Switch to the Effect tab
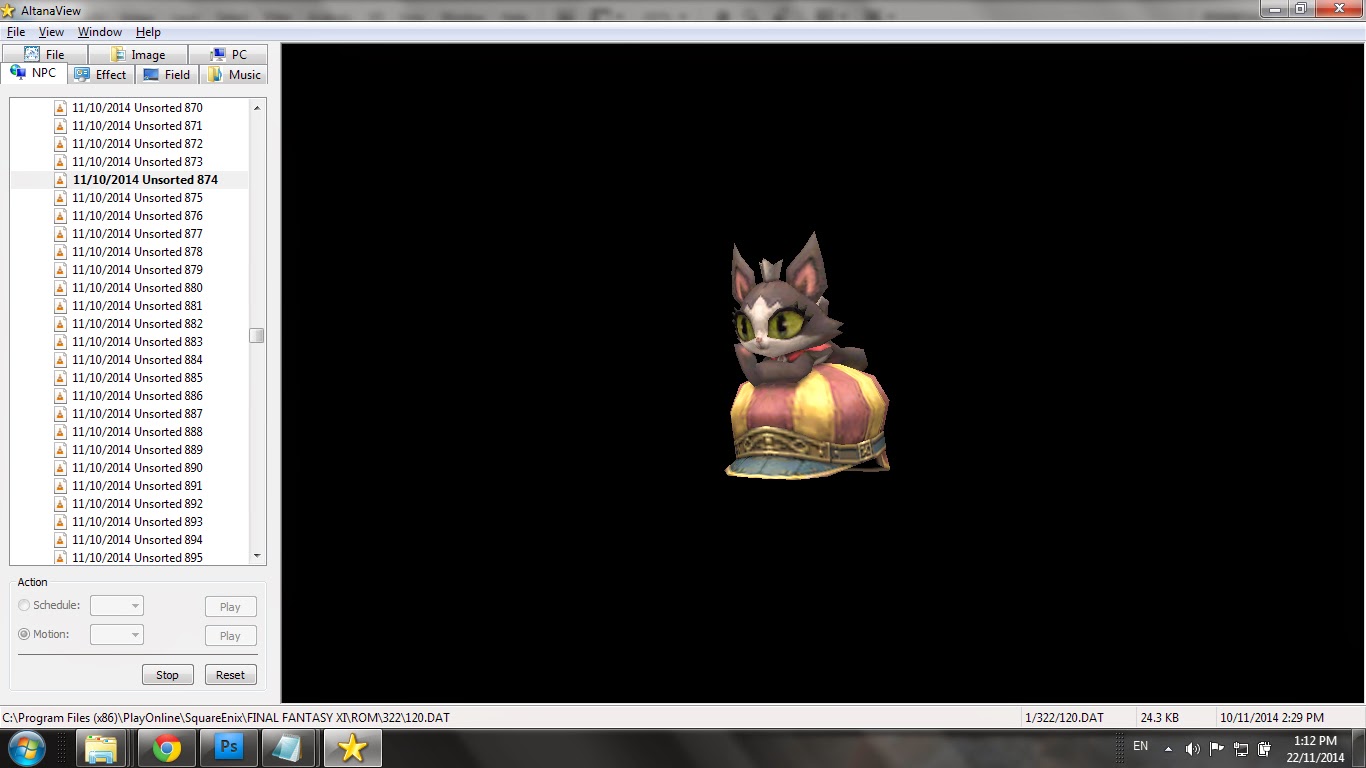 (100, 75)
